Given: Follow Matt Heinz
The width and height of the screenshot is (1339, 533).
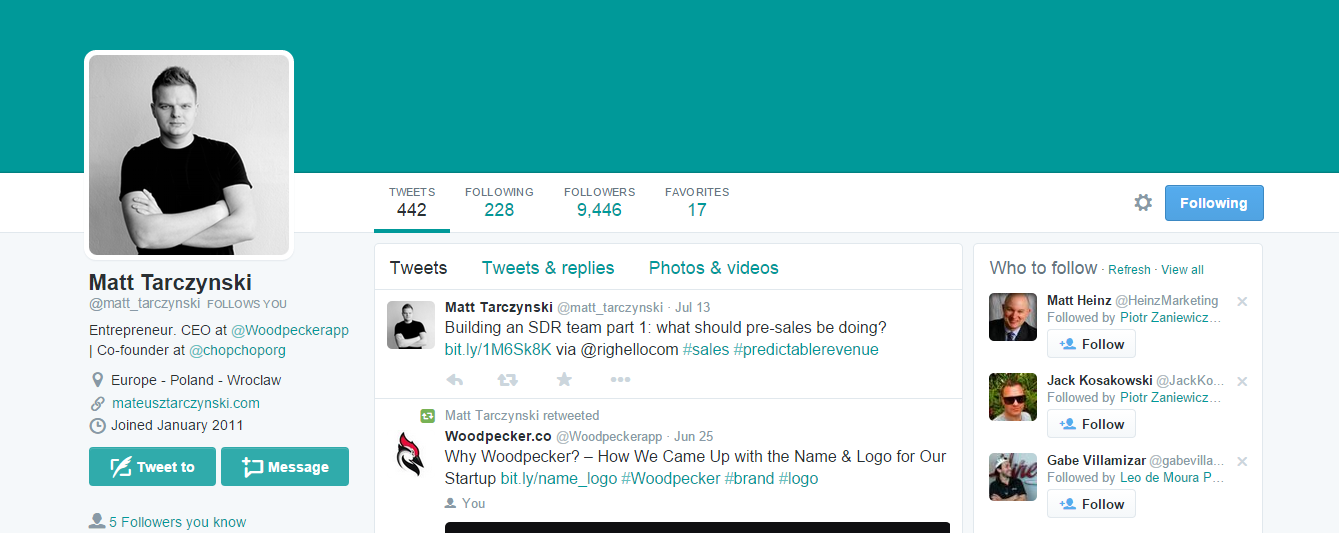Looking at the screenshot, I should pos(1091,344).
